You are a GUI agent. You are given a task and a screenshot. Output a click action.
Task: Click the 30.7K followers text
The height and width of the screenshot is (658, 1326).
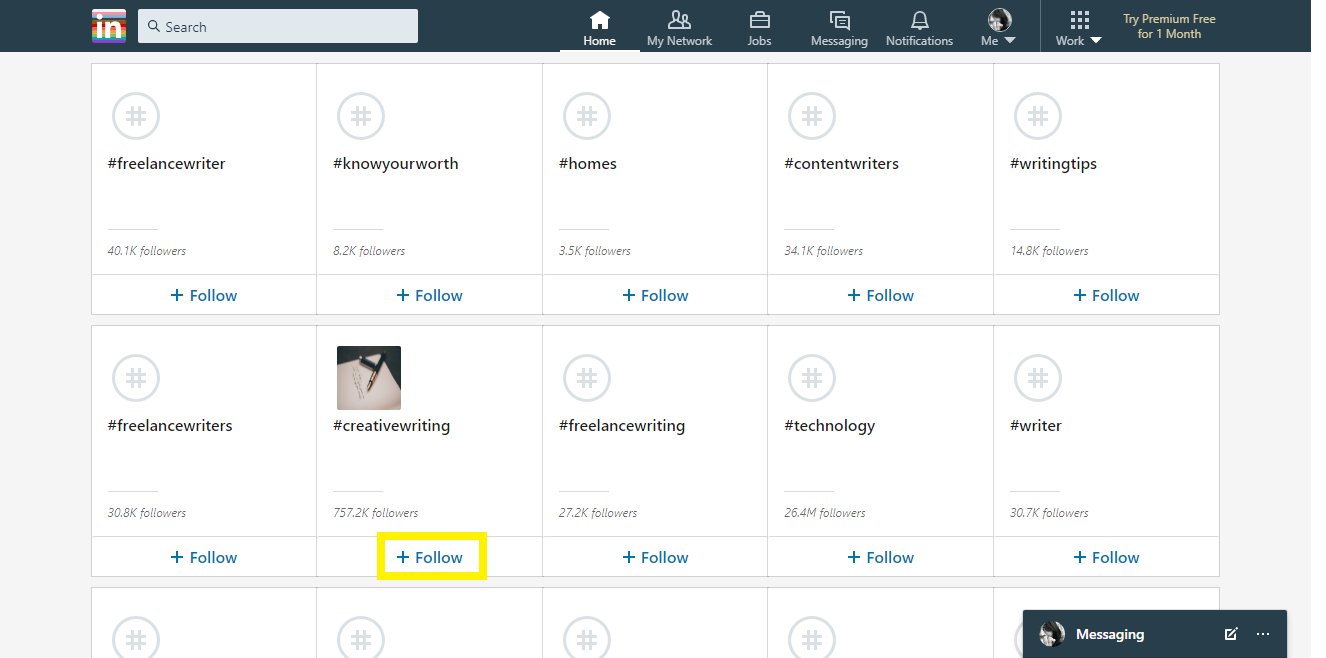coord(1049,513)
